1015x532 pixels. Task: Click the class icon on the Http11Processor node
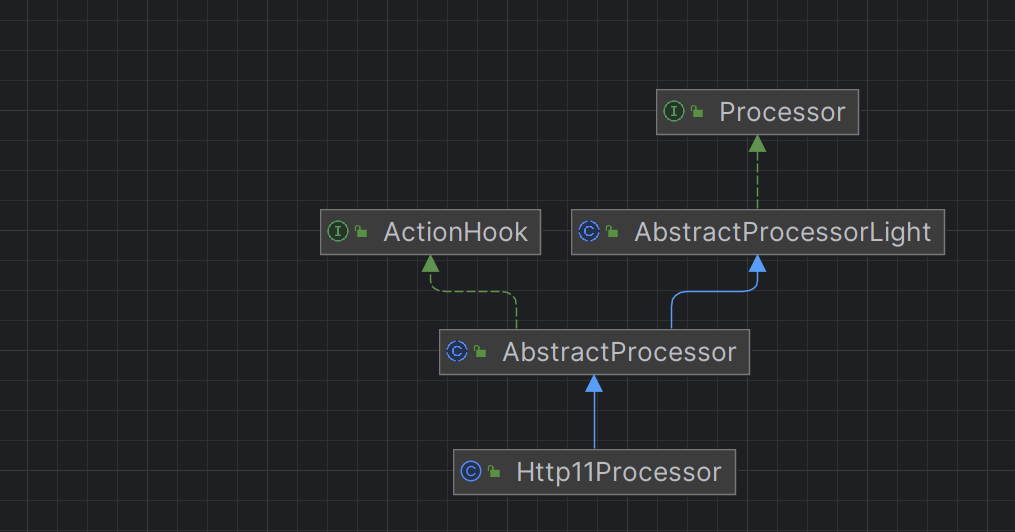pos(471,471)
